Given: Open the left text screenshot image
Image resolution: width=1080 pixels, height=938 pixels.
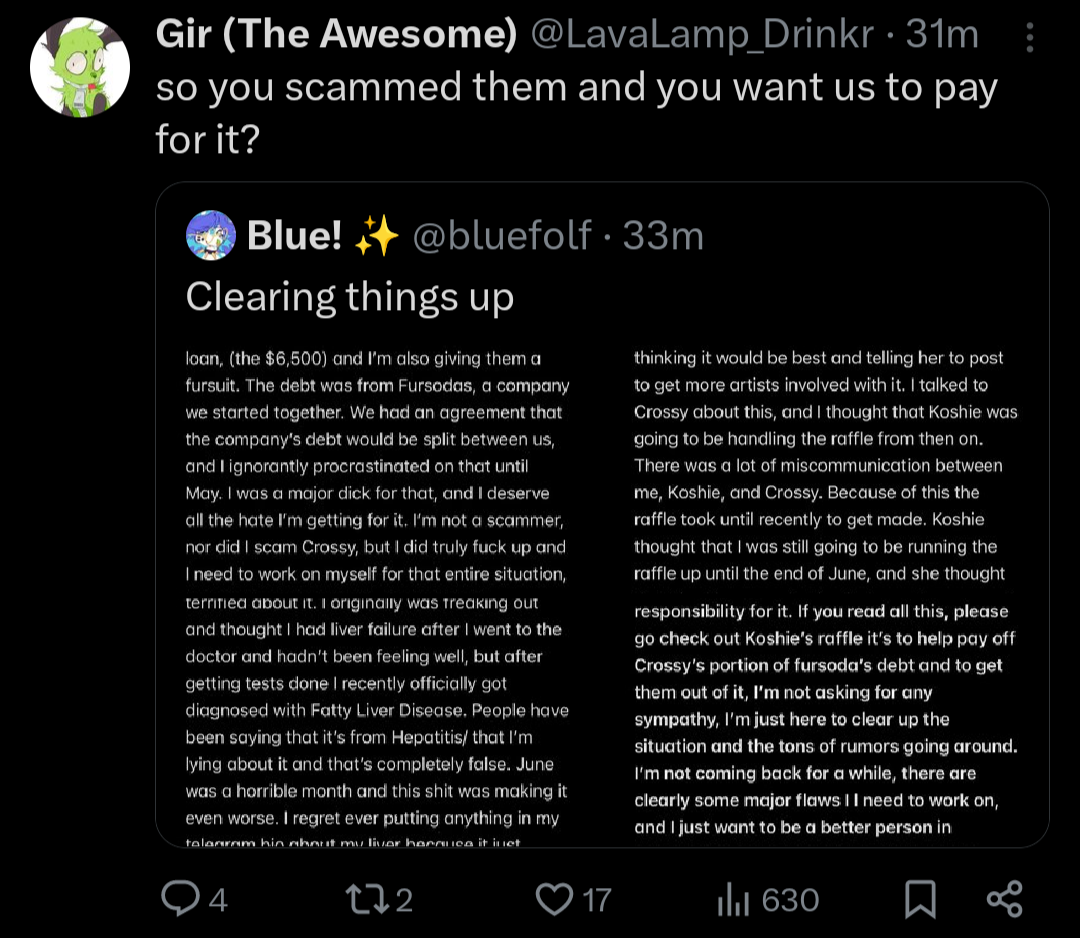Looking at the screenshot, I should pos(377,596).
